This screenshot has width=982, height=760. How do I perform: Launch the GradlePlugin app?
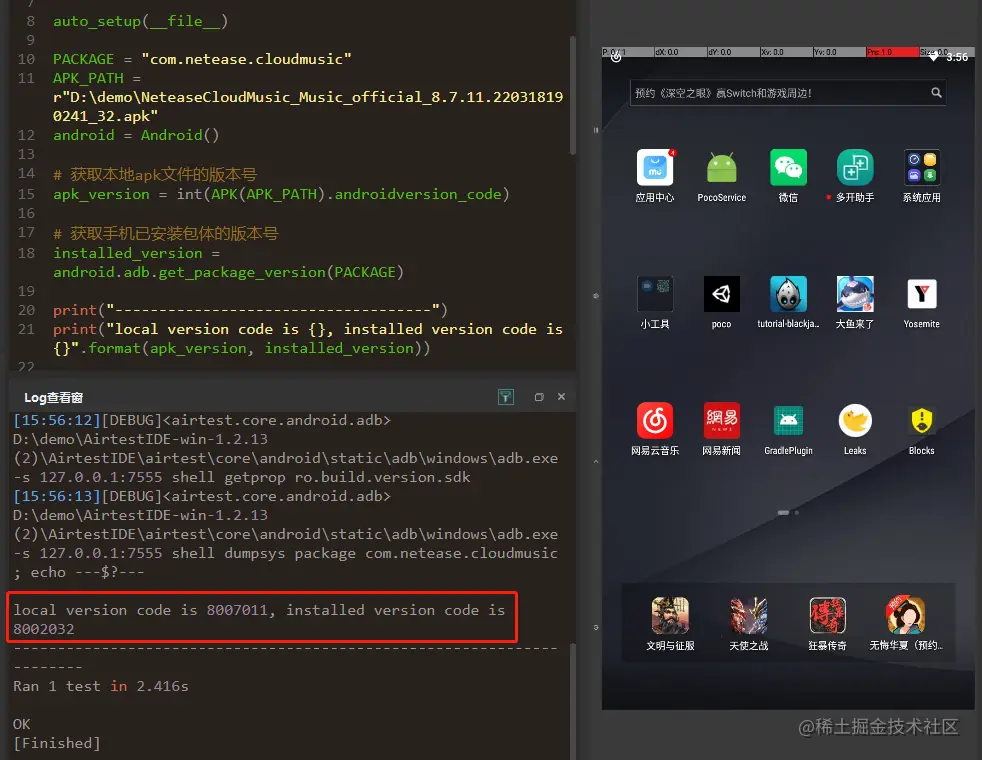coord(788,420)
